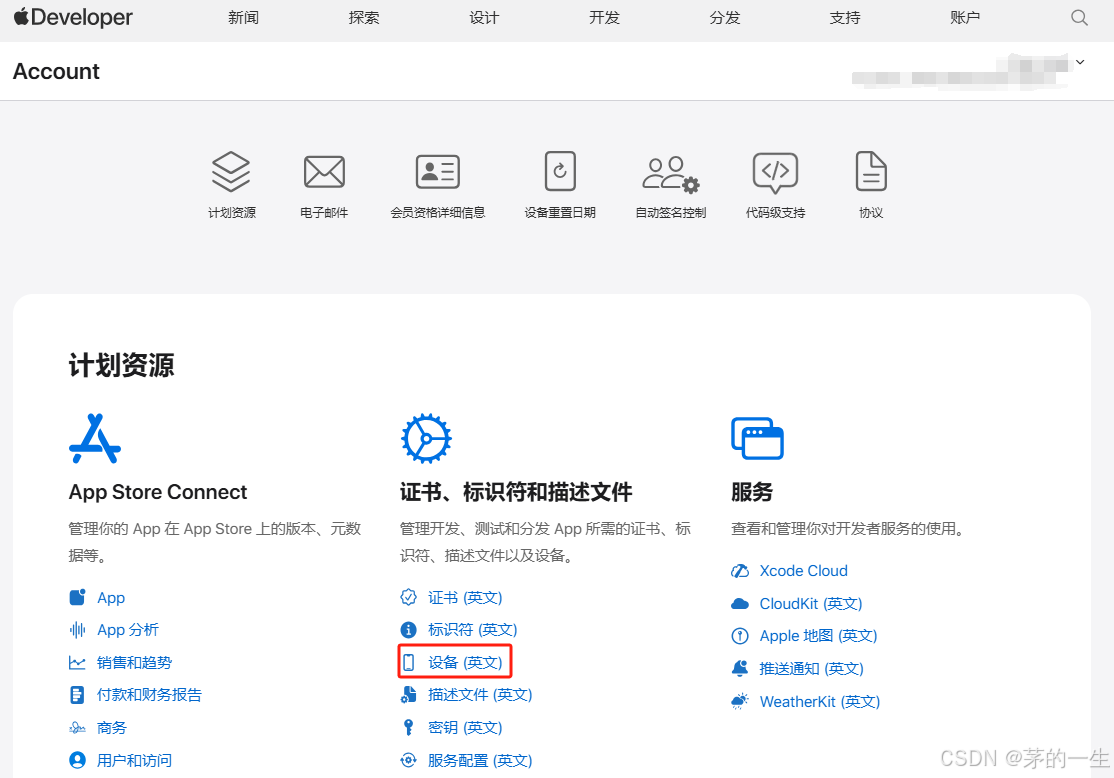Open the 付款和财务报告 link
Screen dimensions: 1114x778
click(x=149, y=695)
